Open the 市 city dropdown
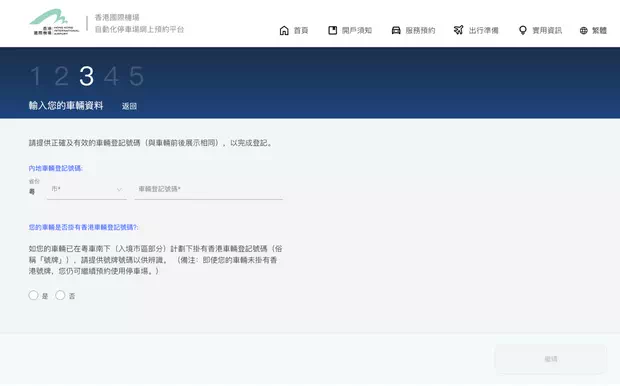 (x=87, y=189)
